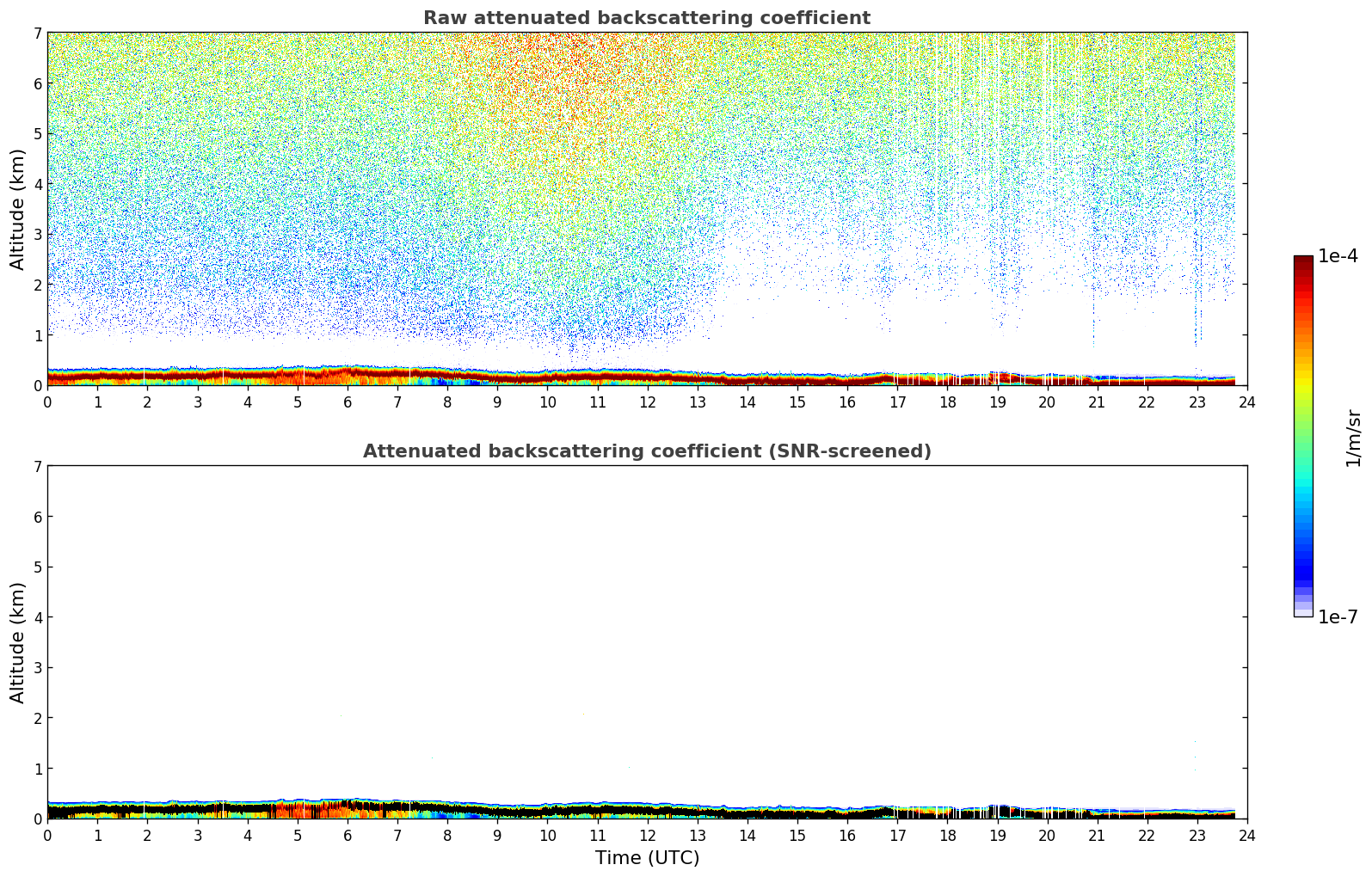
Task: Click the "1/m/sr" colorbar unit label
Action: (x=1353, y=438)
